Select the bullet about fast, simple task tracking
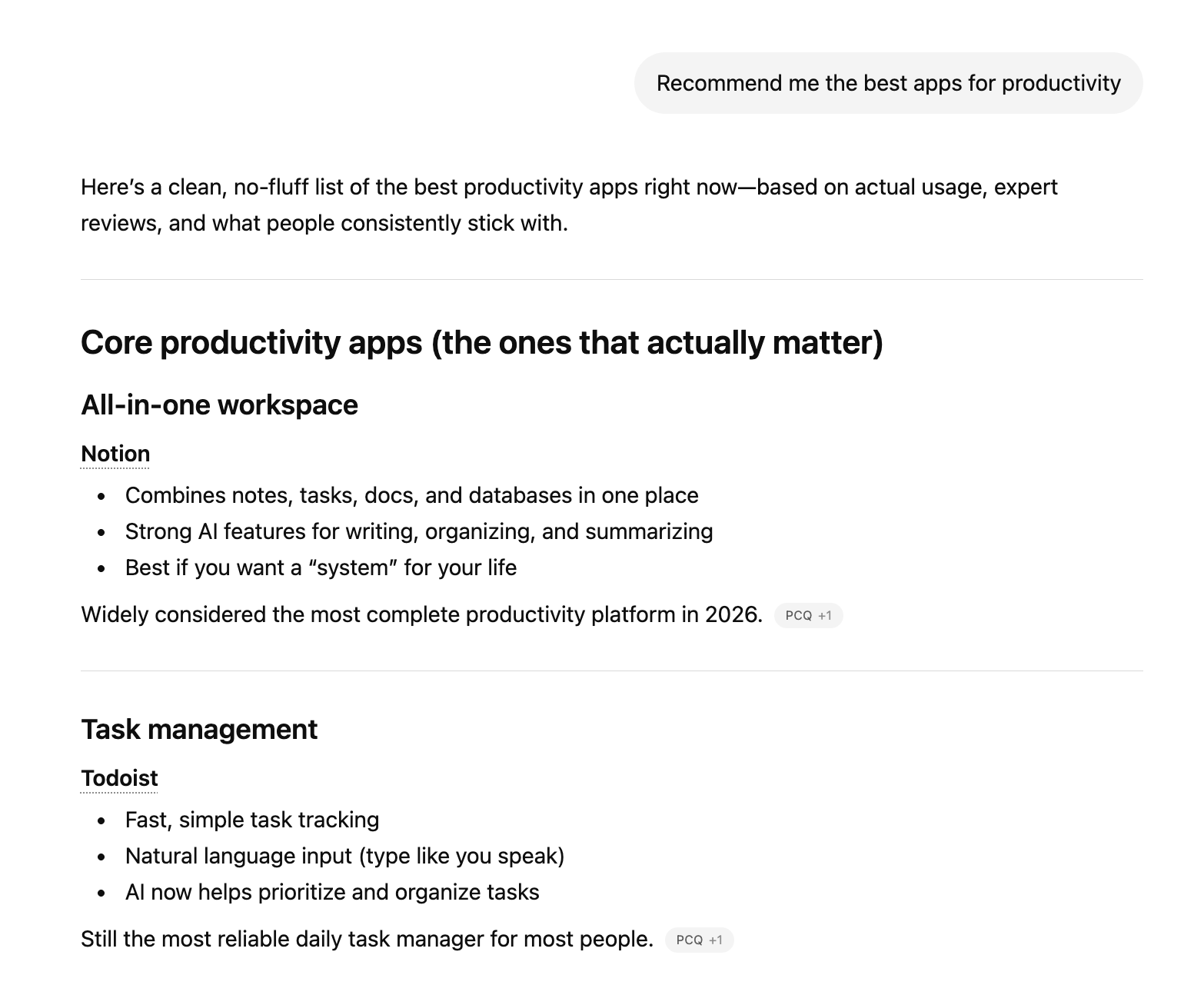 (x=252, y=819)
